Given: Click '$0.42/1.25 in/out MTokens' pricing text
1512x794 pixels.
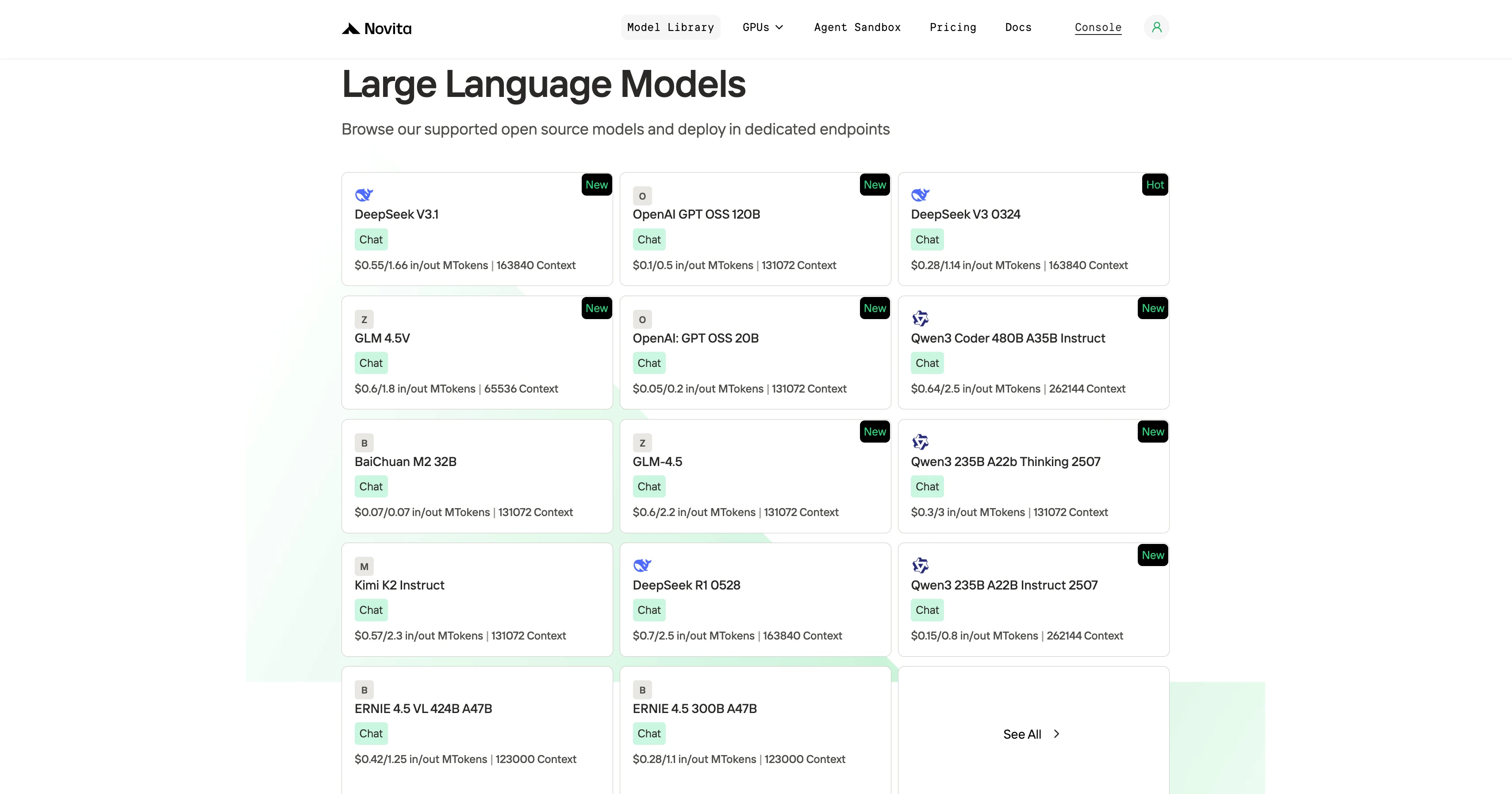Looking at the screenshot, I should tap(421, 759).
